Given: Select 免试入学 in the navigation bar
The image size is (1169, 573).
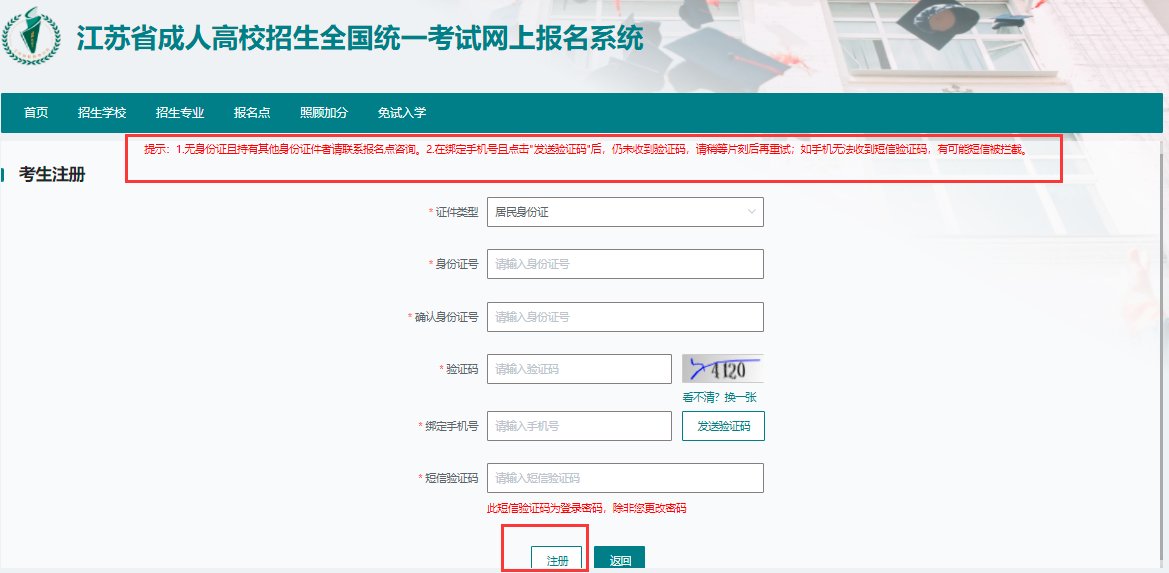Looking at the screenshot, I should click(402, 112).
